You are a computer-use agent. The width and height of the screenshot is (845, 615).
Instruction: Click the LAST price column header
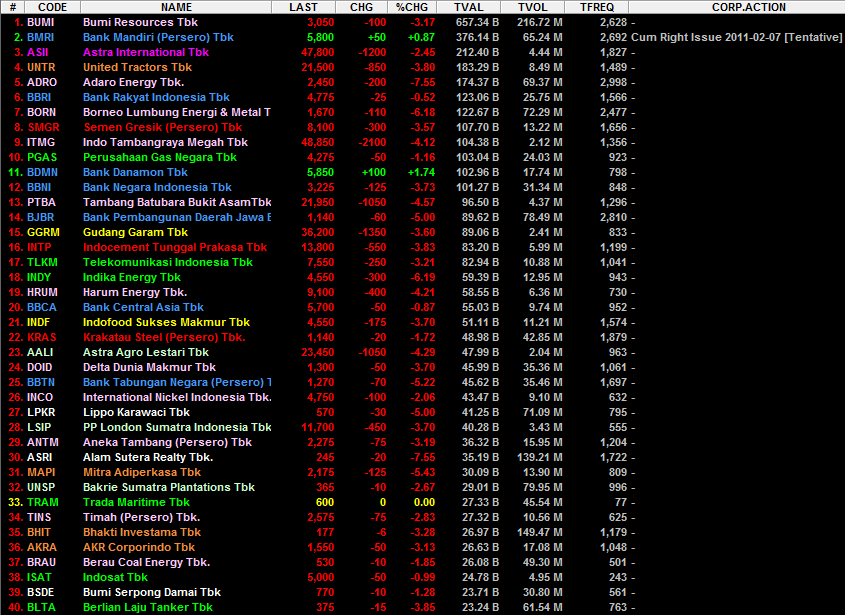tap(303, 7)
